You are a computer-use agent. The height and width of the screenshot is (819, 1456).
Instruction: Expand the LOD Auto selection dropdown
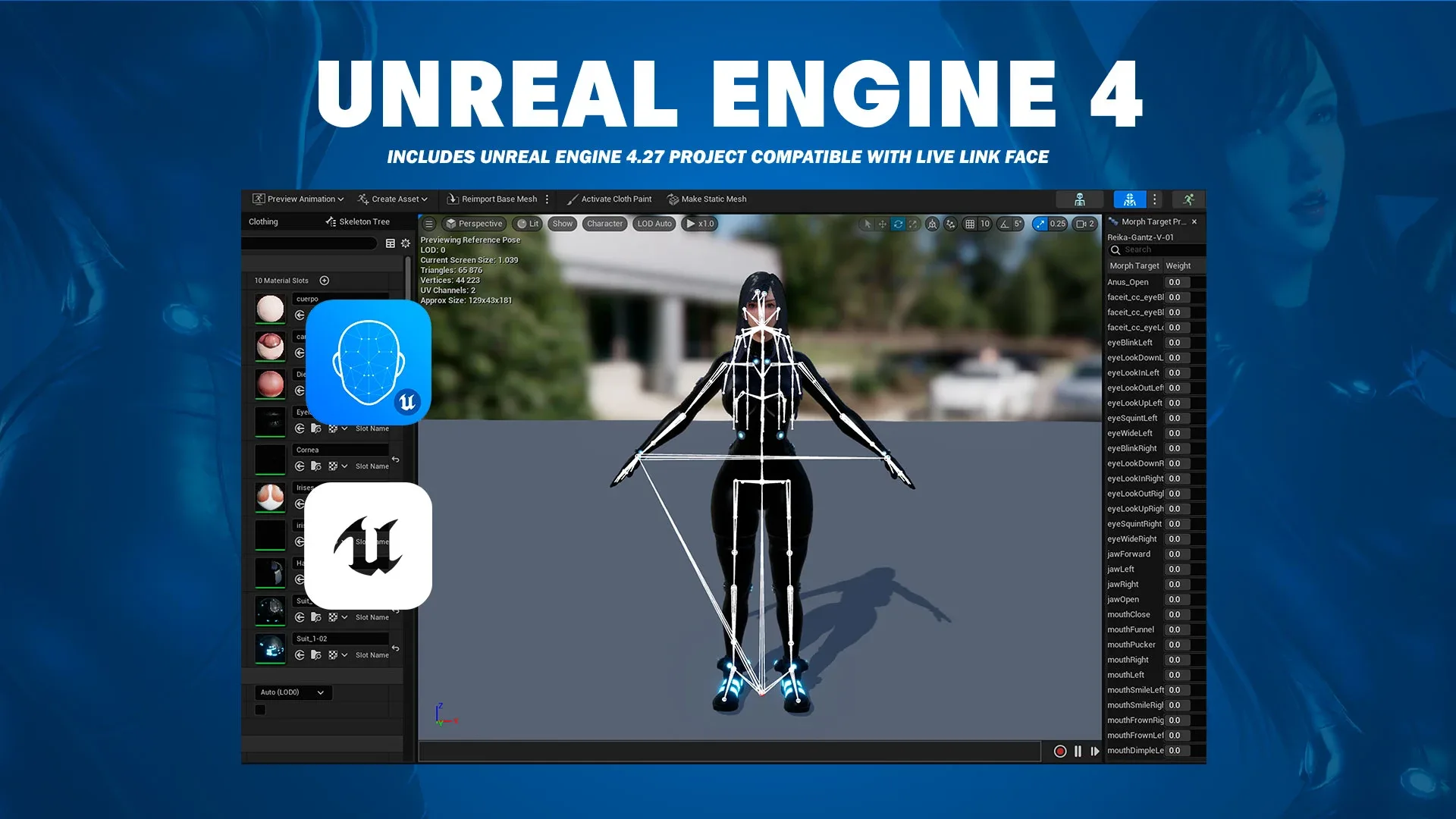[656, 223]
